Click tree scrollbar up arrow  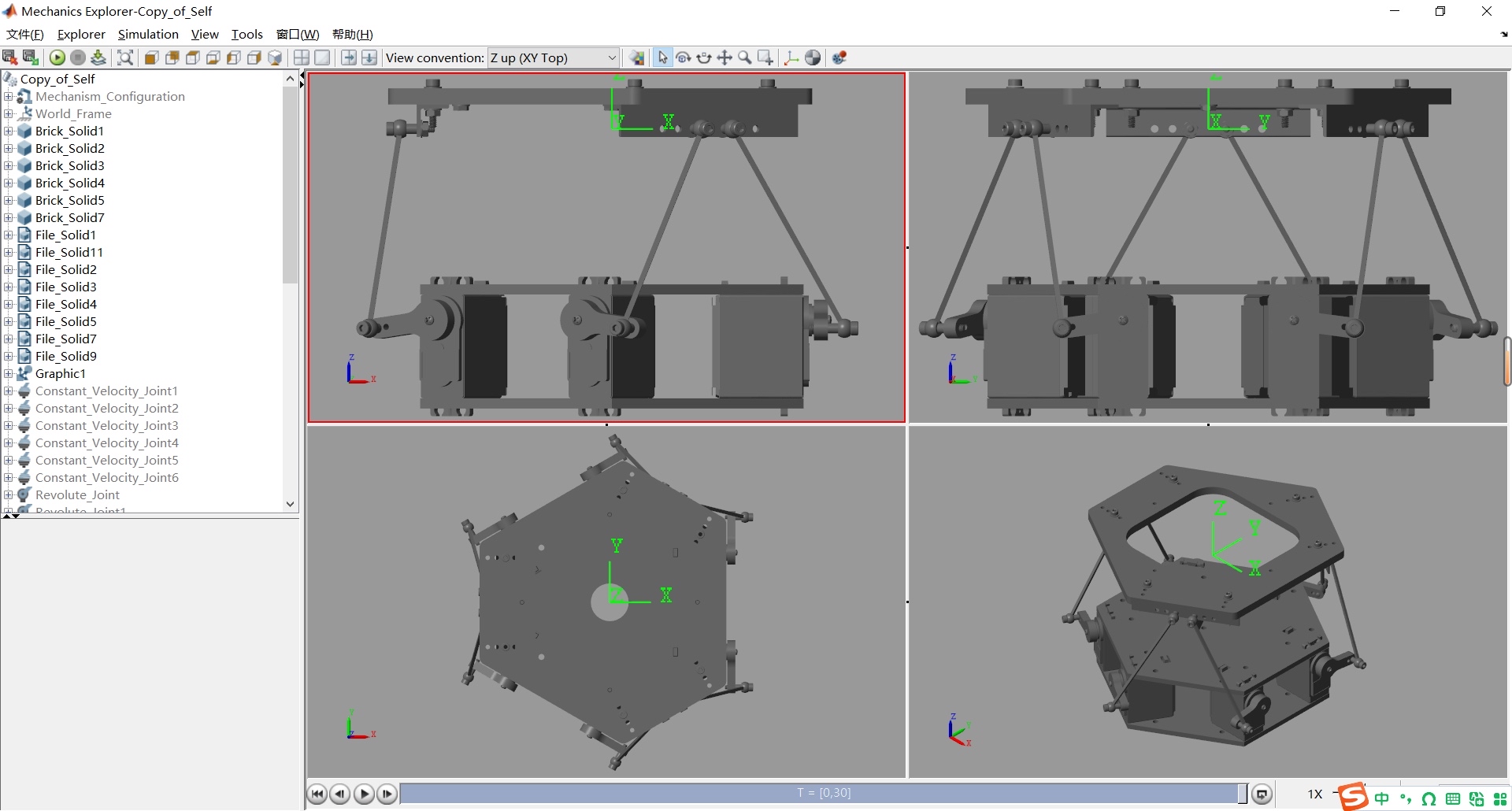[291, 78]
